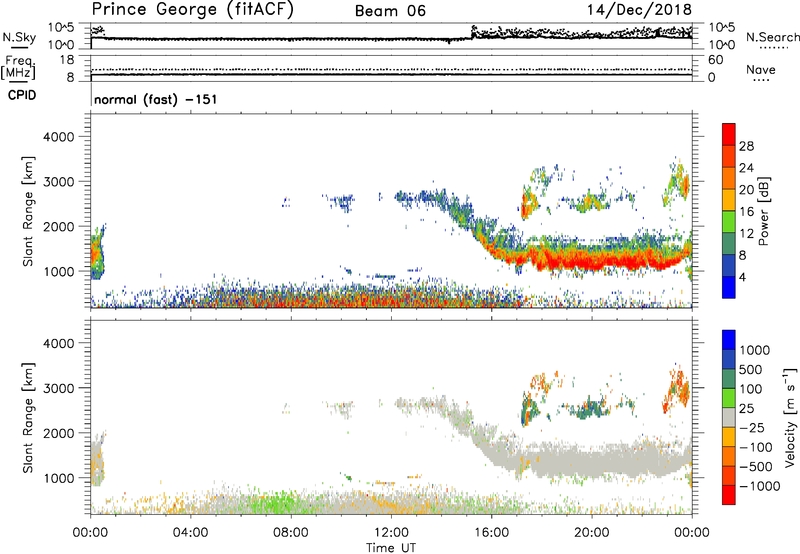Click the '4000' tick on Power panel axis
800x554 pixels.
click(x=58, y=137)
